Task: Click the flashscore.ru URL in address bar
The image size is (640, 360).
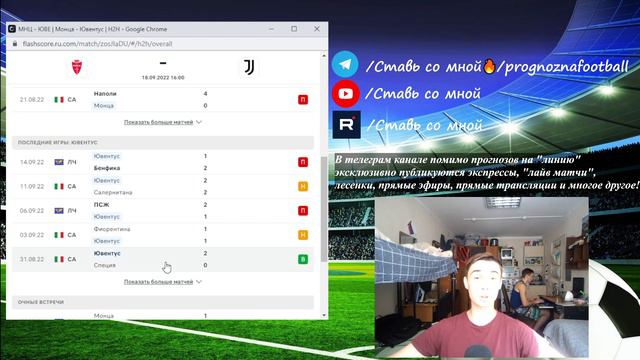Action: (x=98, y=44)
